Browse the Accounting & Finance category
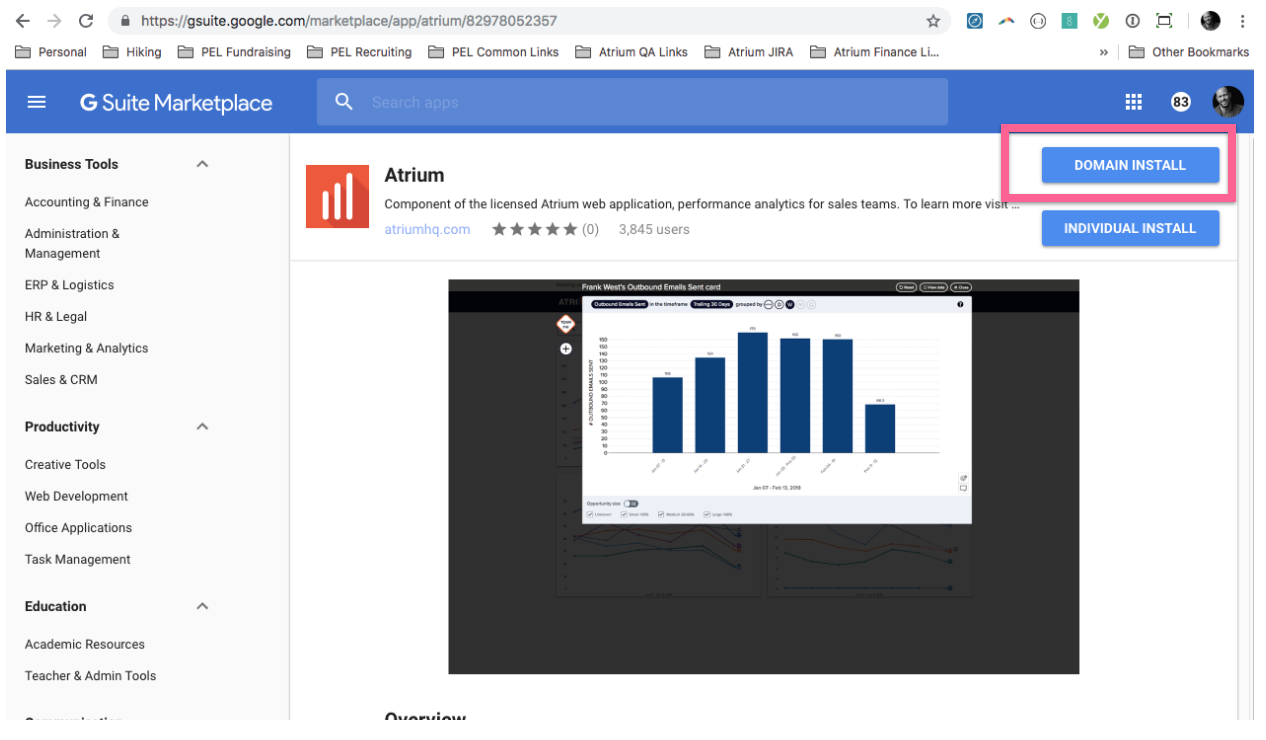 87,202
